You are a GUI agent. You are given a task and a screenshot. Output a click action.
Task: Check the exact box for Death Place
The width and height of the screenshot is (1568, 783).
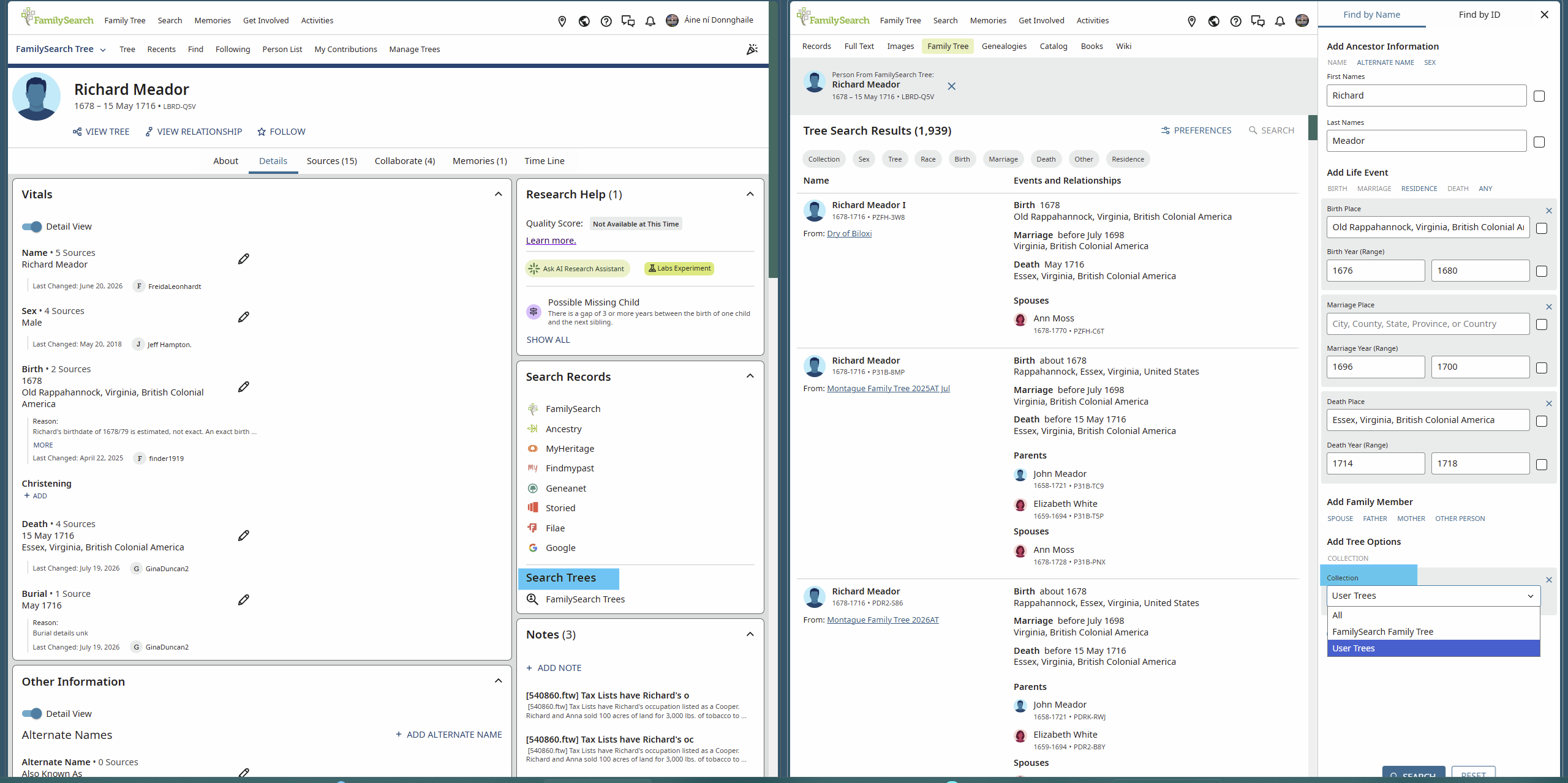coord(1542,421)
